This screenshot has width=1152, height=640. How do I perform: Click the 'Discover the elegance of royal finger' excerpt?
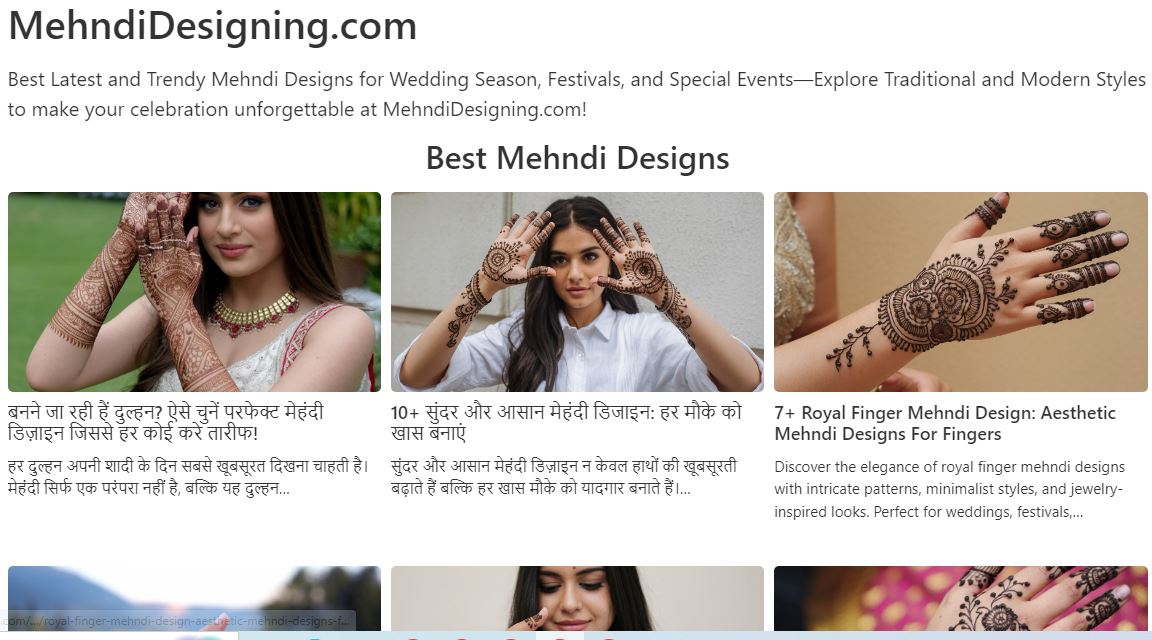pos(949,489)
